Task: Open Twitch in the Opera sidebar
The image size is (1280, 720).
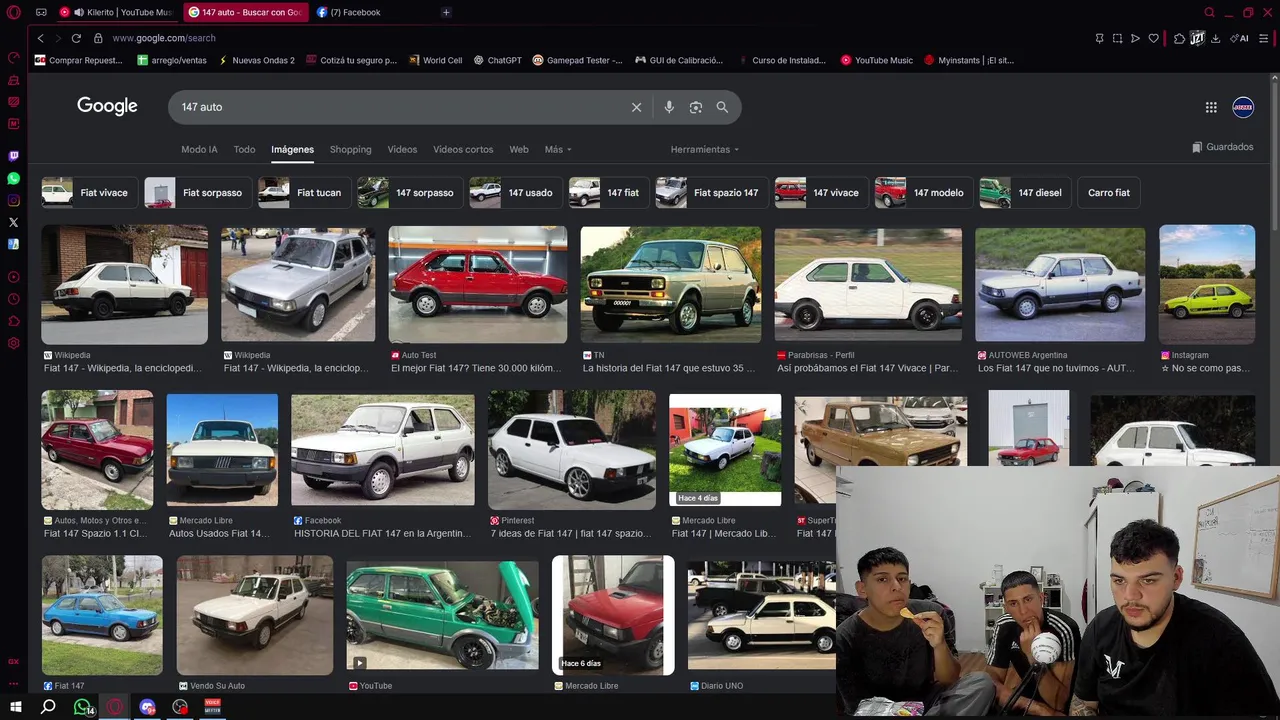Action: pos(13,156)
